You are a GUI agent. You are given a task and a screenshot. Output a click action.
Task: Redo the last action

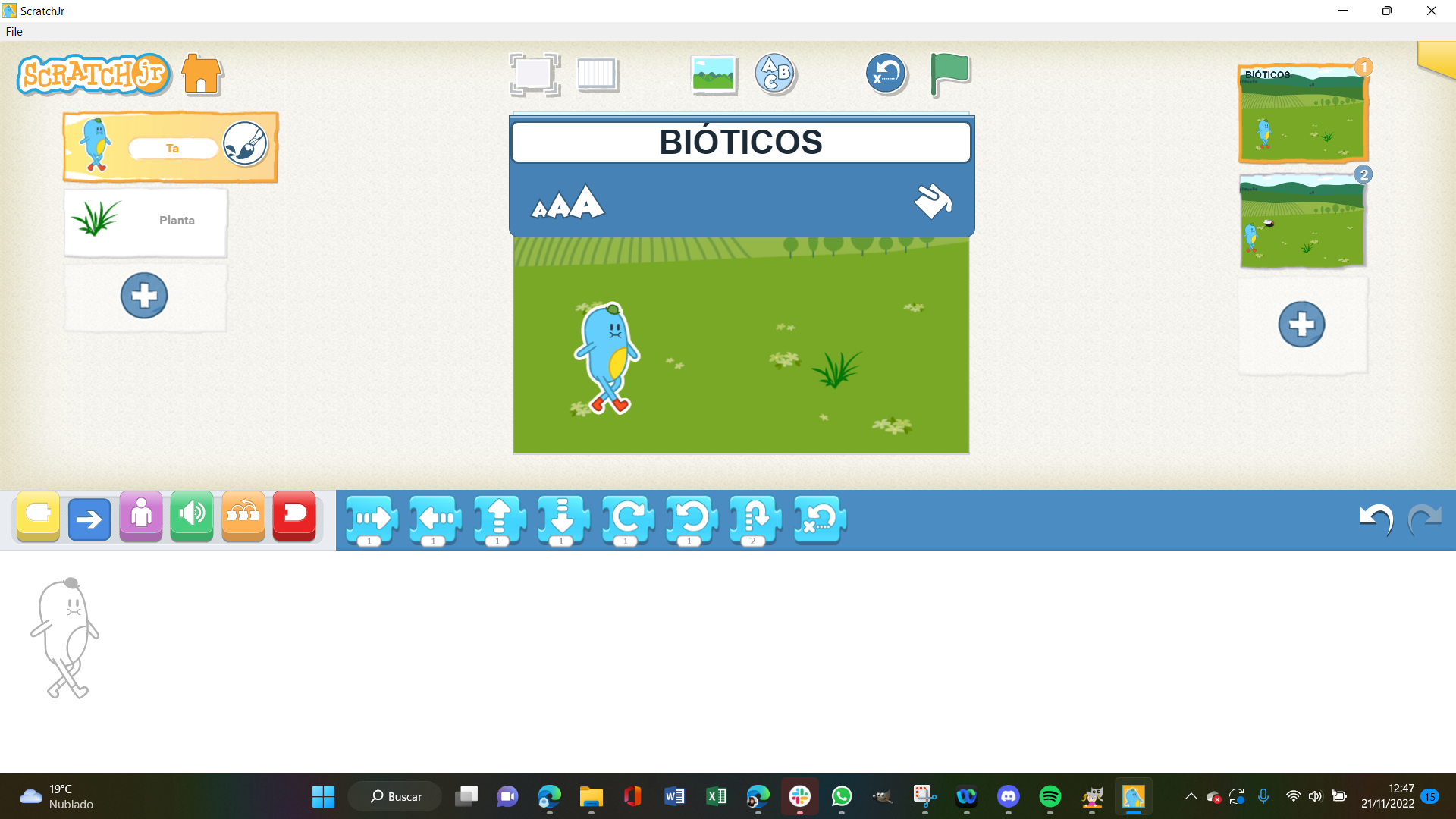tap(1425, 519)
